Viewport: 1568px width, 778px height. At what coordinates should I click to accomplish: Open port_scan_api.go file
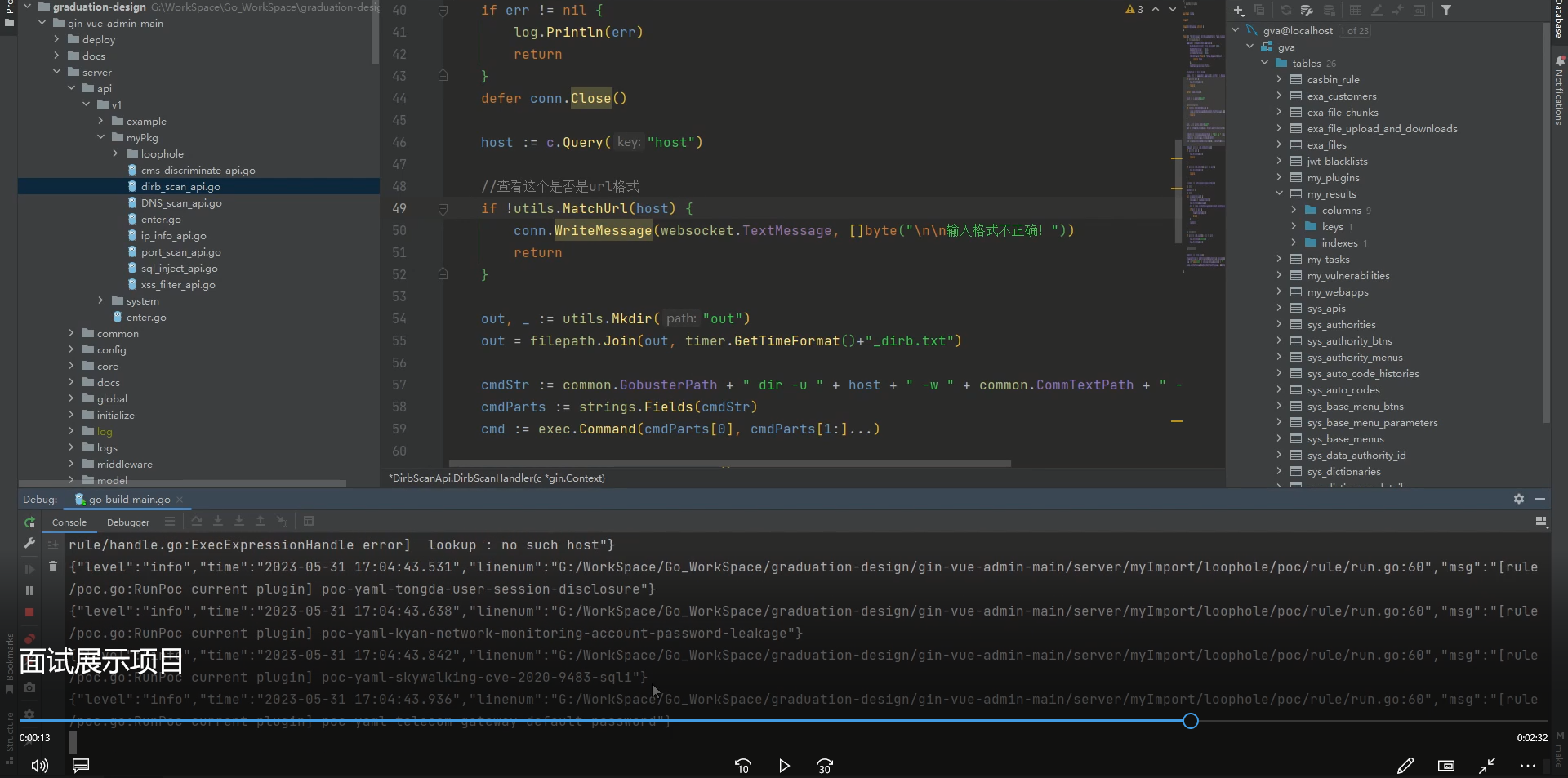click(x=180, y=251)
